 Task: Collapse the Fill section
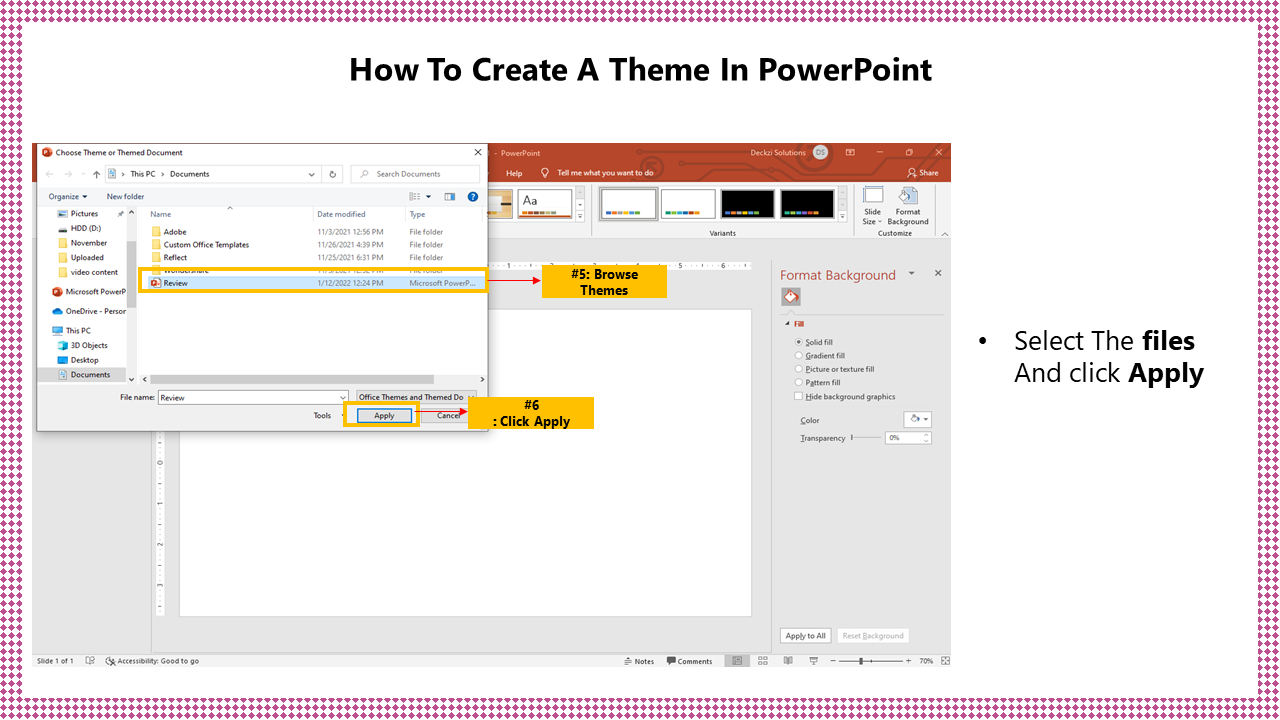pos(787,324)
